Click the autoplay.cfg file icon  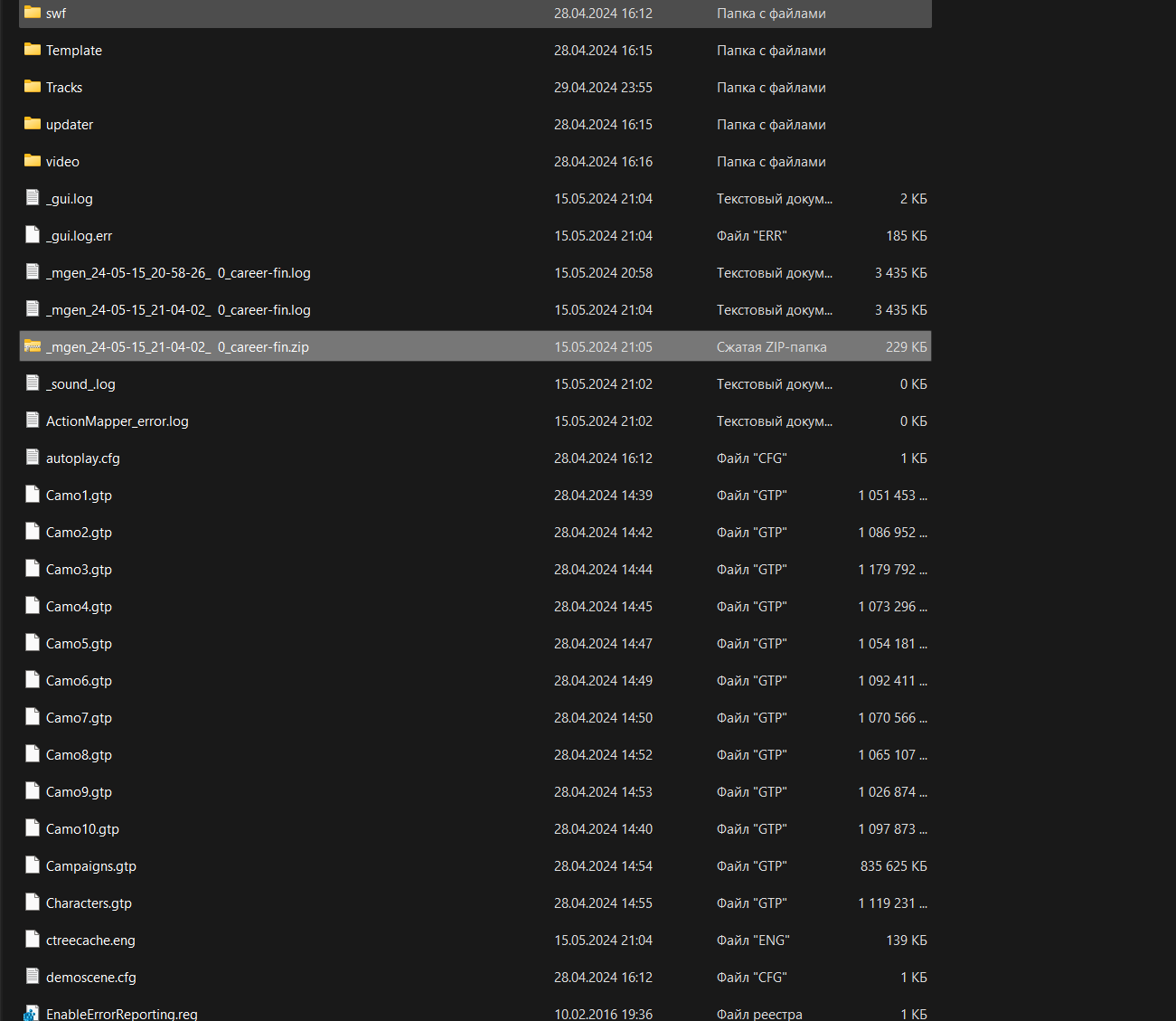tap(33, 458)
